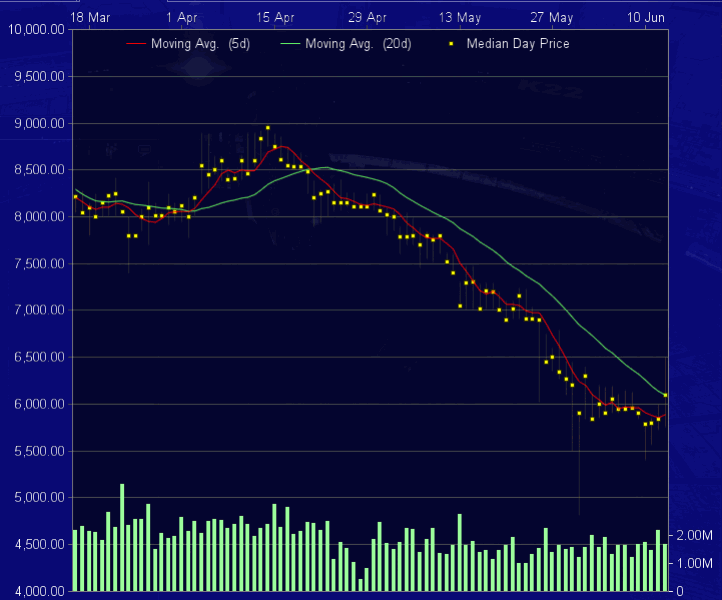Screen dimensions: 722x600
Task: Click the 10 Jun date axis label
Action: 646,17
